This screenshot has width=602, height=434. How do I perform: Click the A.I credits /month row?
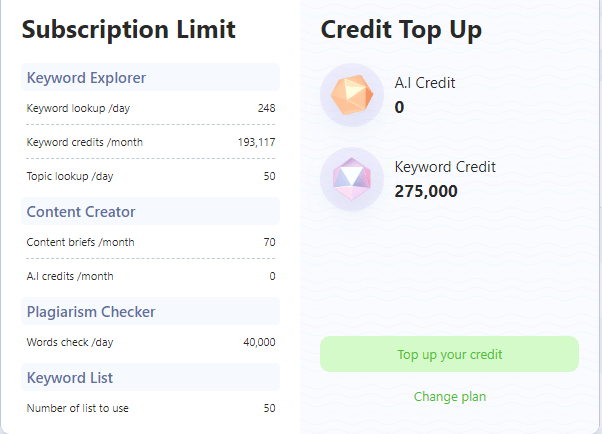tap(150, 276)
